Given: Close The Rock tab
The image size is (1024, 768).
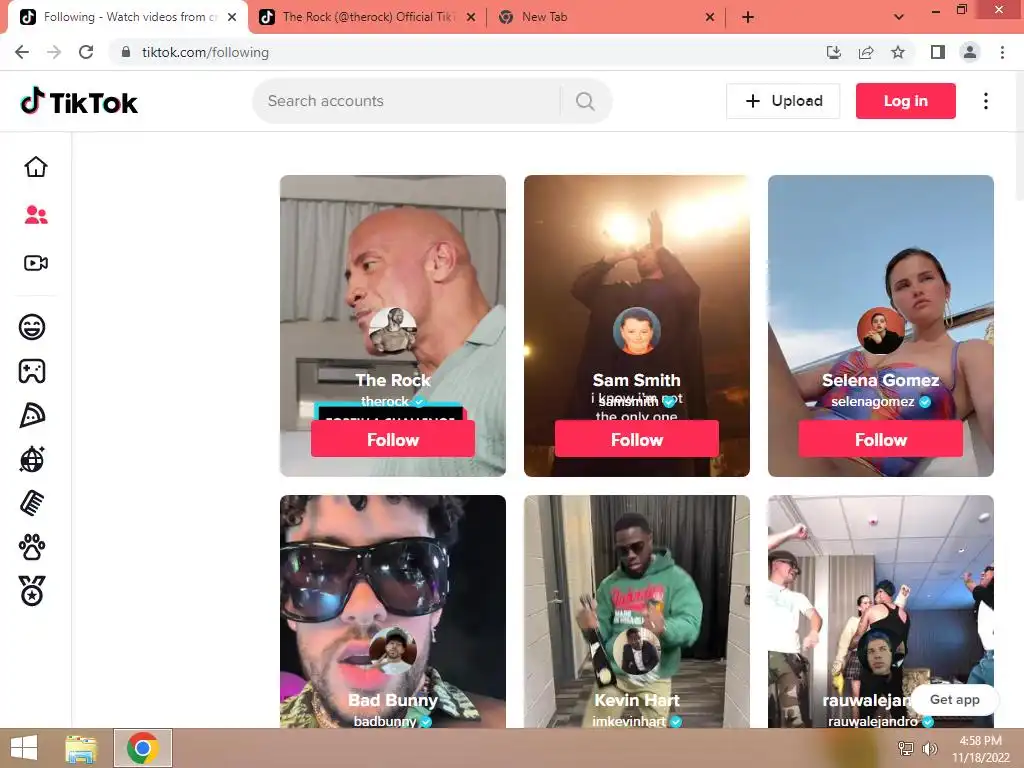Looking at the screenshot, I should pos(471,17).
